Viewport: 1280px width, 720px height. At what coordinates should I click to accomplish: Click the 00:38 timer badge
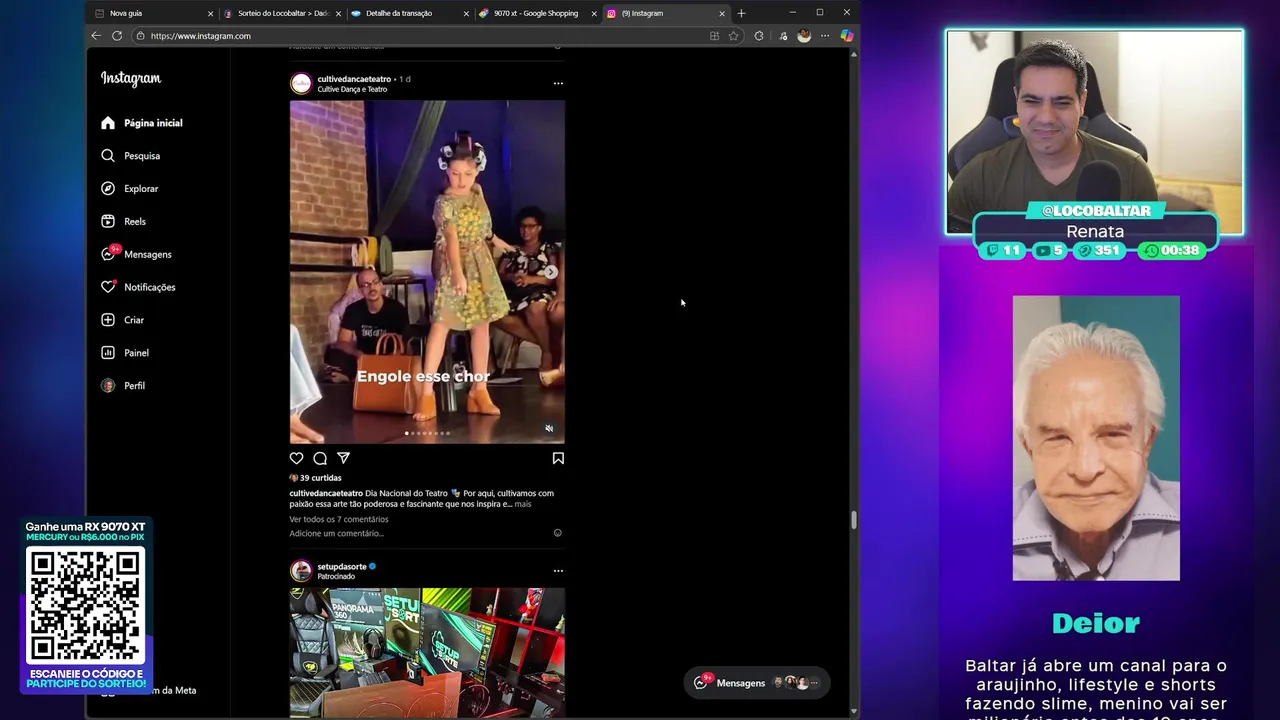coord(1172,251)
